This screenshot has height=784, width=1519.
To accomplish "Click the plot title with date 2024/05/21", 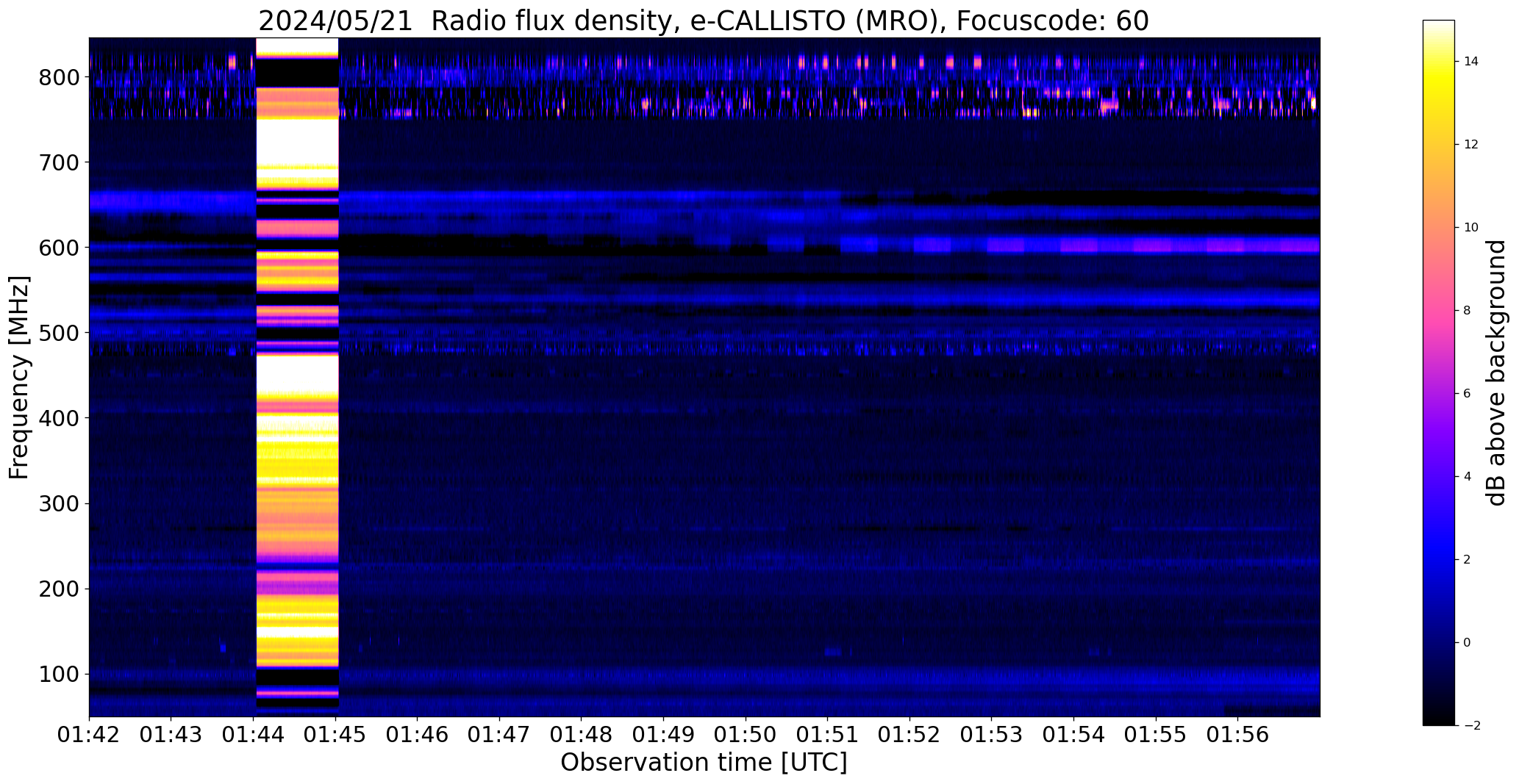I will [704, 21].
